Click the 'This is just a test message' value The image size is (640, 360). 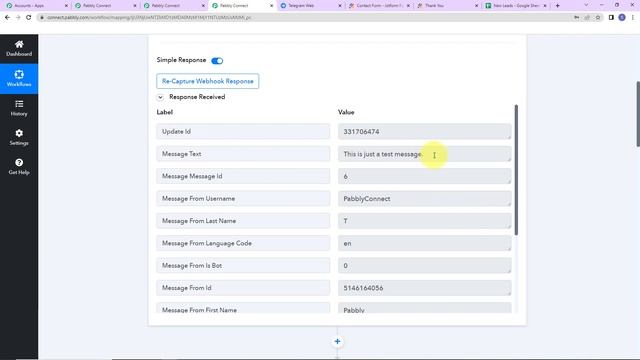[x=424, y=154]
